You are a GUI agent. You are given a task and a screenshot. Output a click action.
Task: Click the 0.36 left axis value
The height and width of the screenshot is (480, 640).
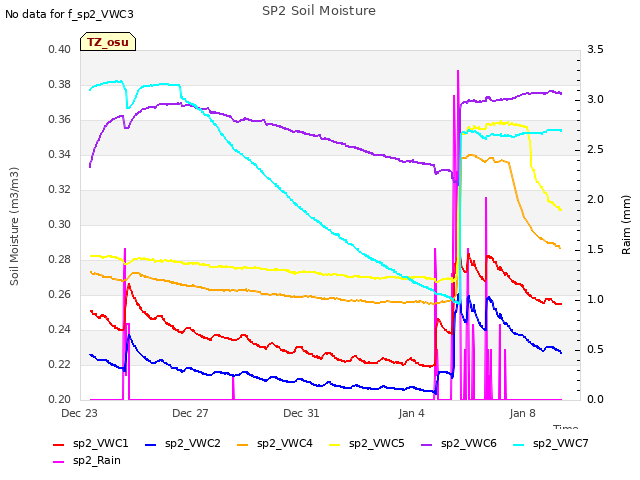point(60,120)
